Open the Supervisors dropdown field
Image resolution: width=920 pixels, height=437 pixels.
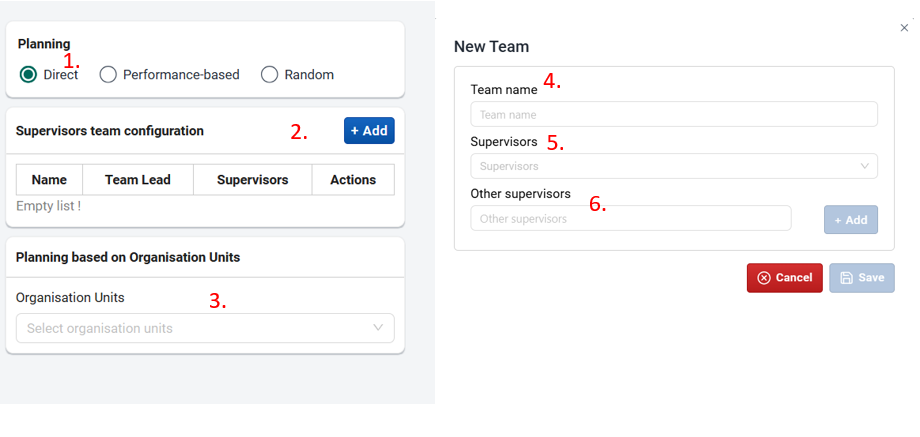(674, 166)
